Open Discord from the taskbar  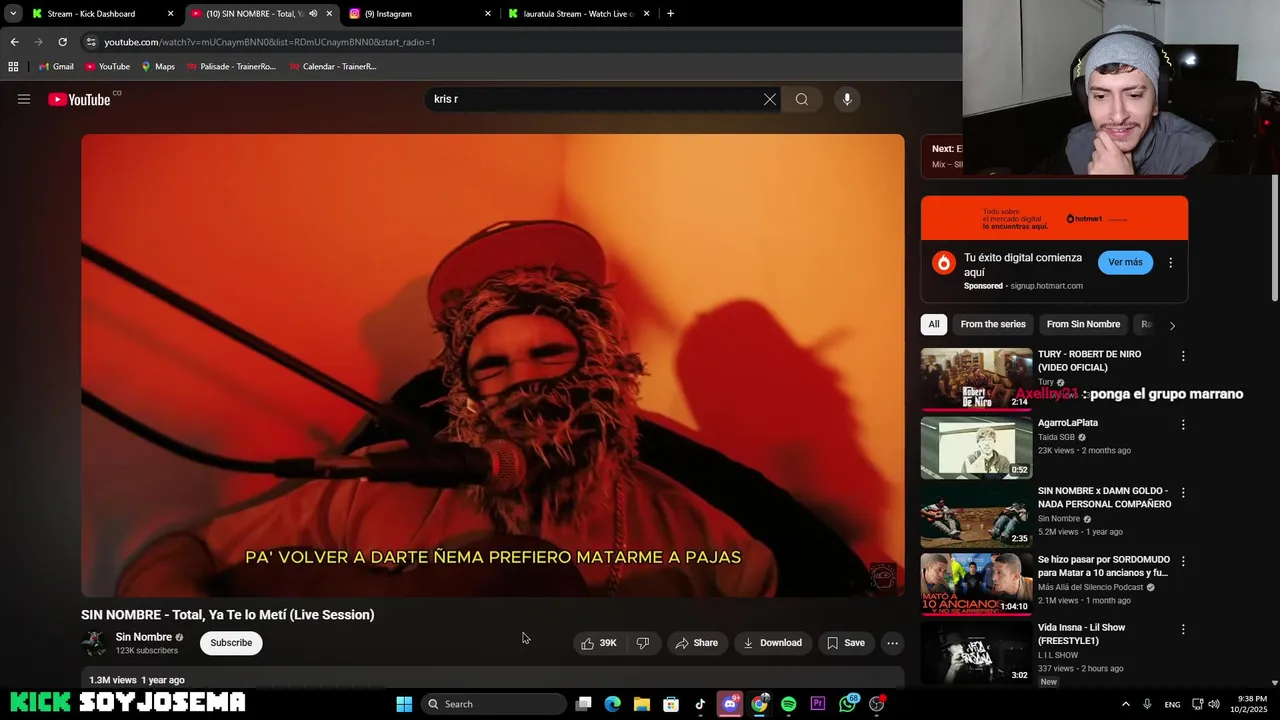click(x=730, y=704)
